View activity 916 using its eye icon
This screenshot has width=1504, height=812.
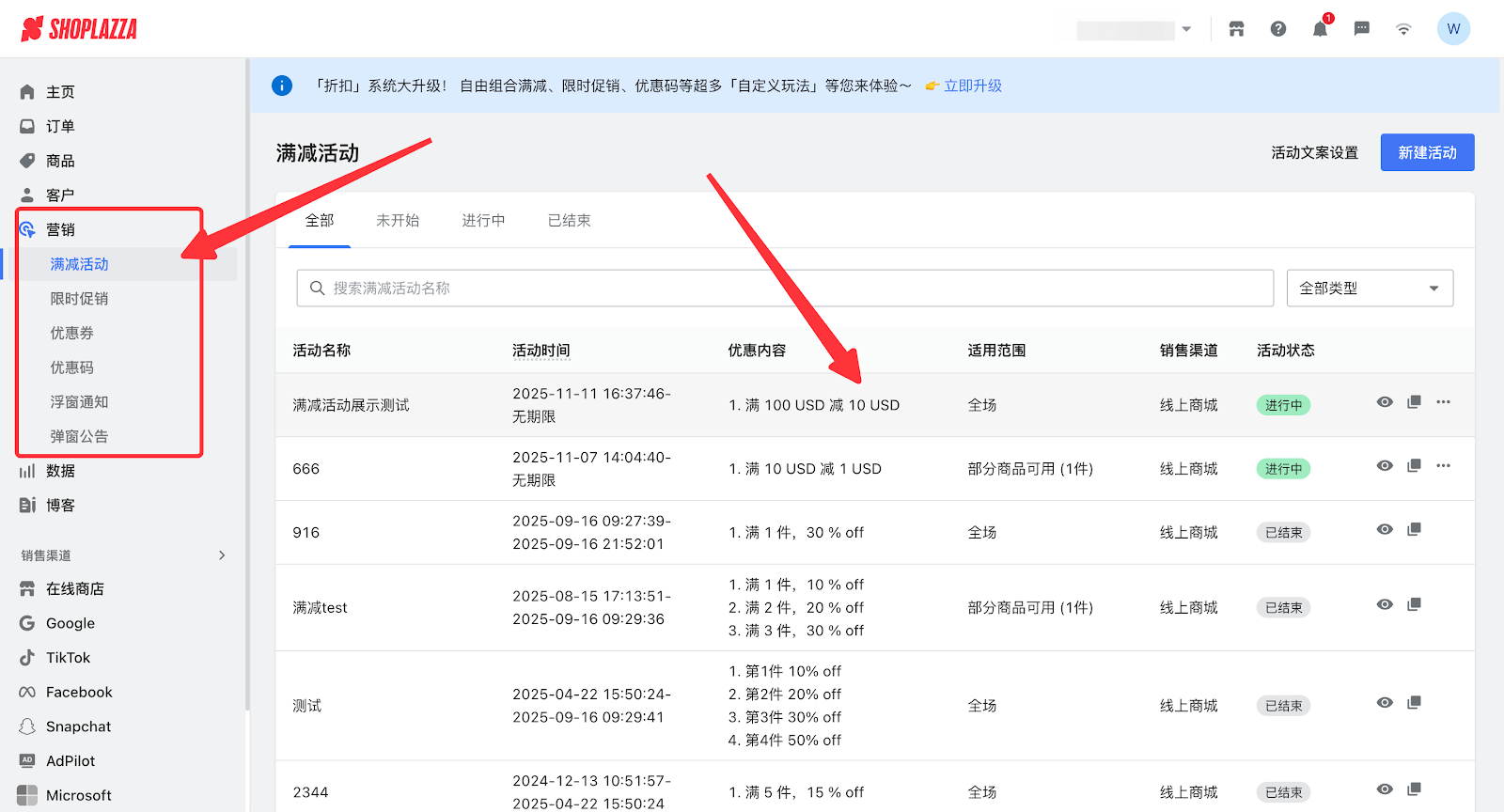1385,530
